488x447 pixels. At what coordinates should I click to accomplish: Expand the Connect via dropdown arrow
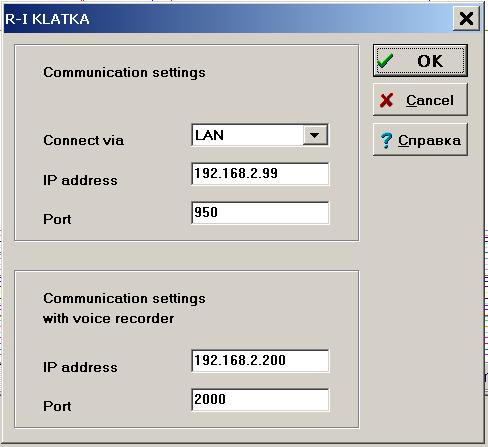pos(315,135)
